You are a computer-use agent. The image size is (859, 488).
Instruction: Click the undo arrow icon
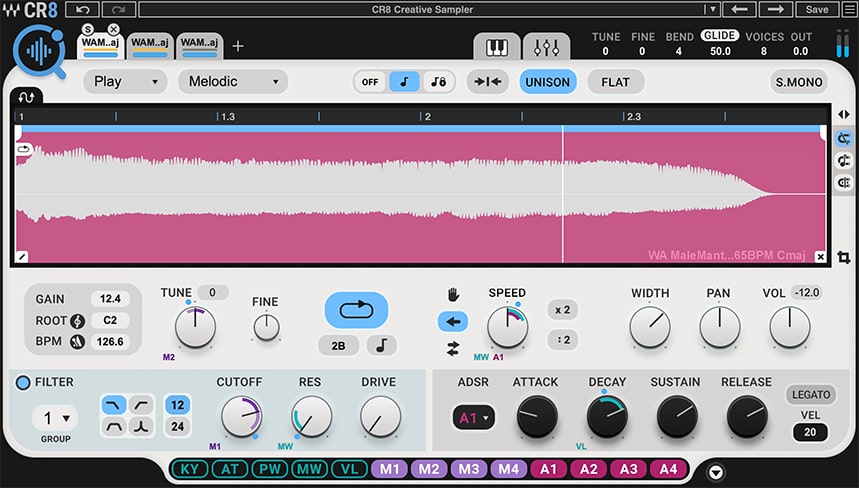point(82,10)
